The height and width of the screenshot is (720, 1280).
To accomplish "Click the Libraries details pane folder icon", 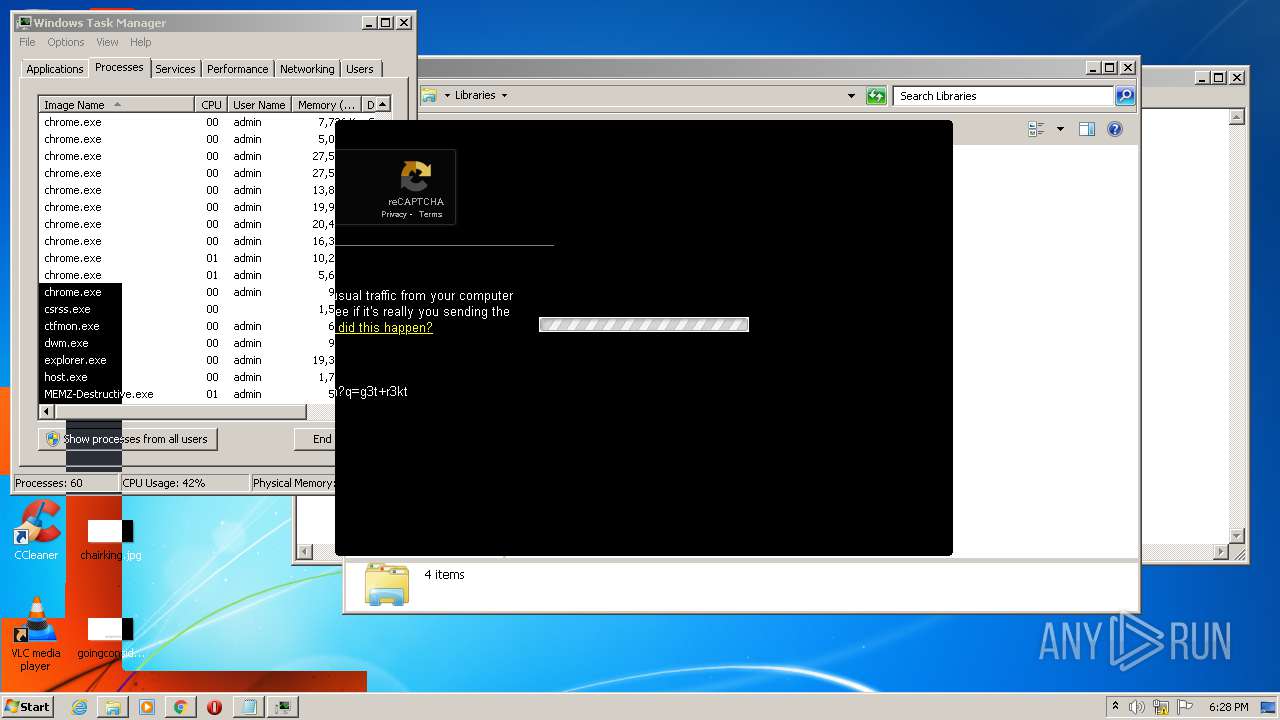I will (x=387, y=584).
